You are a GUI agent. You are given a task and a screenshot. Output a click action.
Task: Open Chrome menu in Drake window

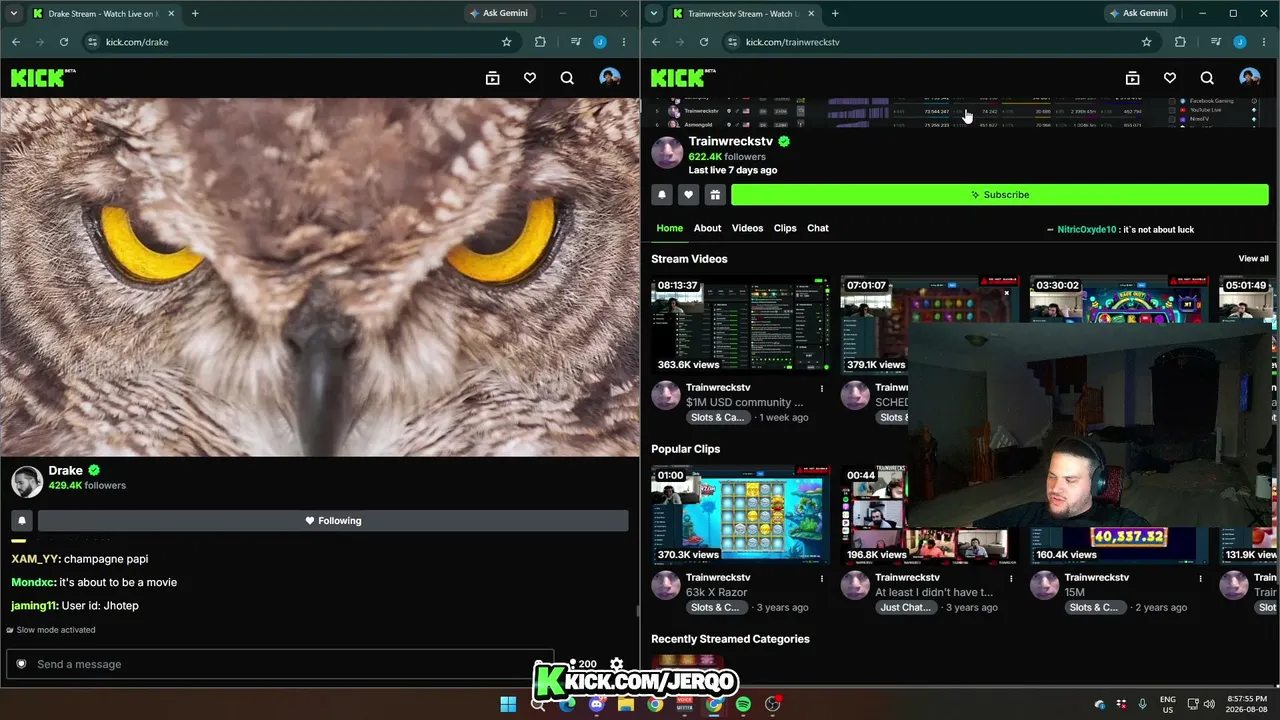[x=624, y=42]
